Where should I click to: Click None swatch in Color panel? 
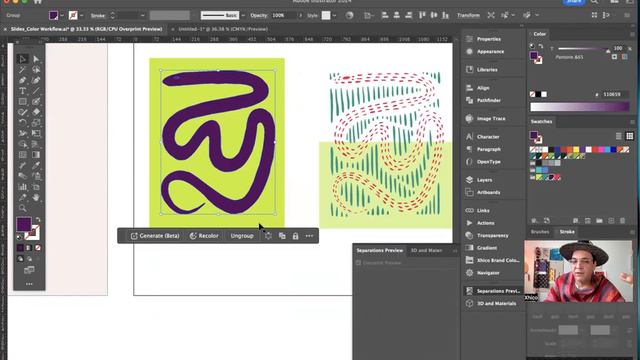(532, 94)
